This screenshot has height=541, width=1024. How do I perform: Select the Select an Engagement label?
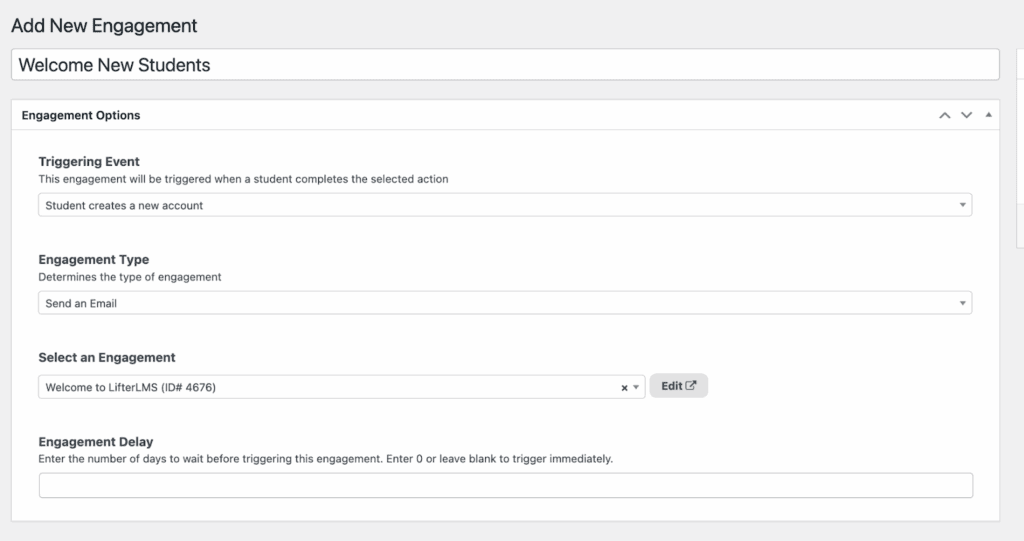pyautogui.click(x=106, y=357)
